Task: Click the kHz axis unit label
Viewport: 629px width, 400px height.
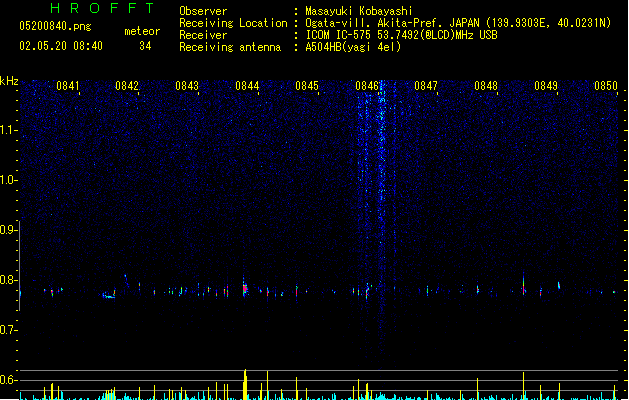Action: pyautogui.click(x=9, y=81)
